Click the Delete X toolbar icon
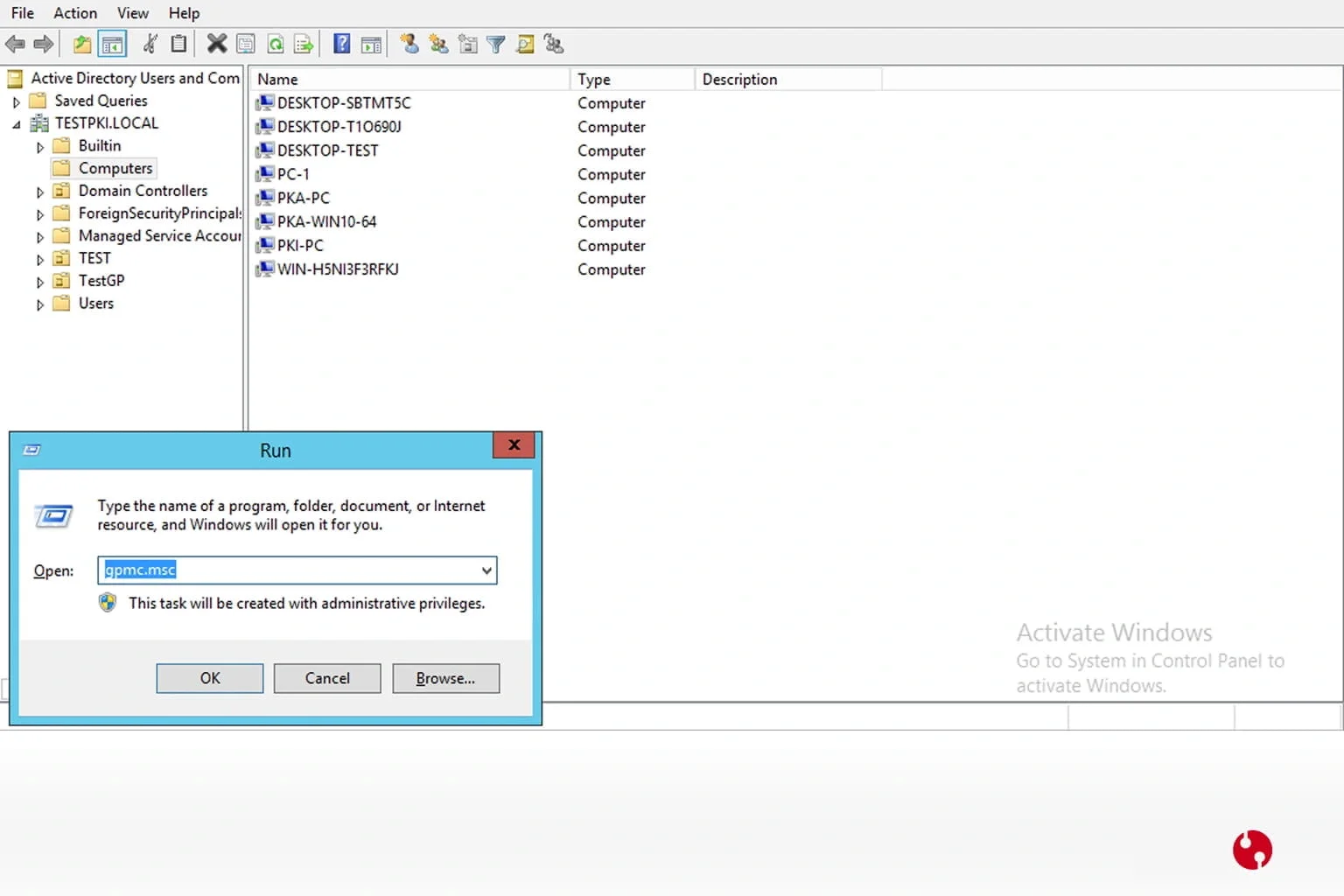This screenshot has width=1344, height=896. (217, 44)
